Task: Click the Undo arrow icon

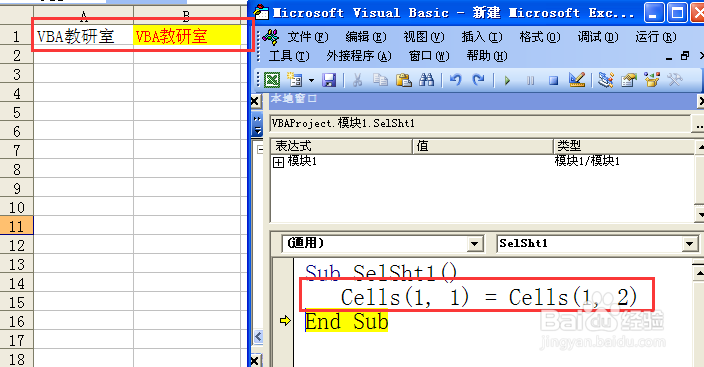Action: click(x=456, y=80)
